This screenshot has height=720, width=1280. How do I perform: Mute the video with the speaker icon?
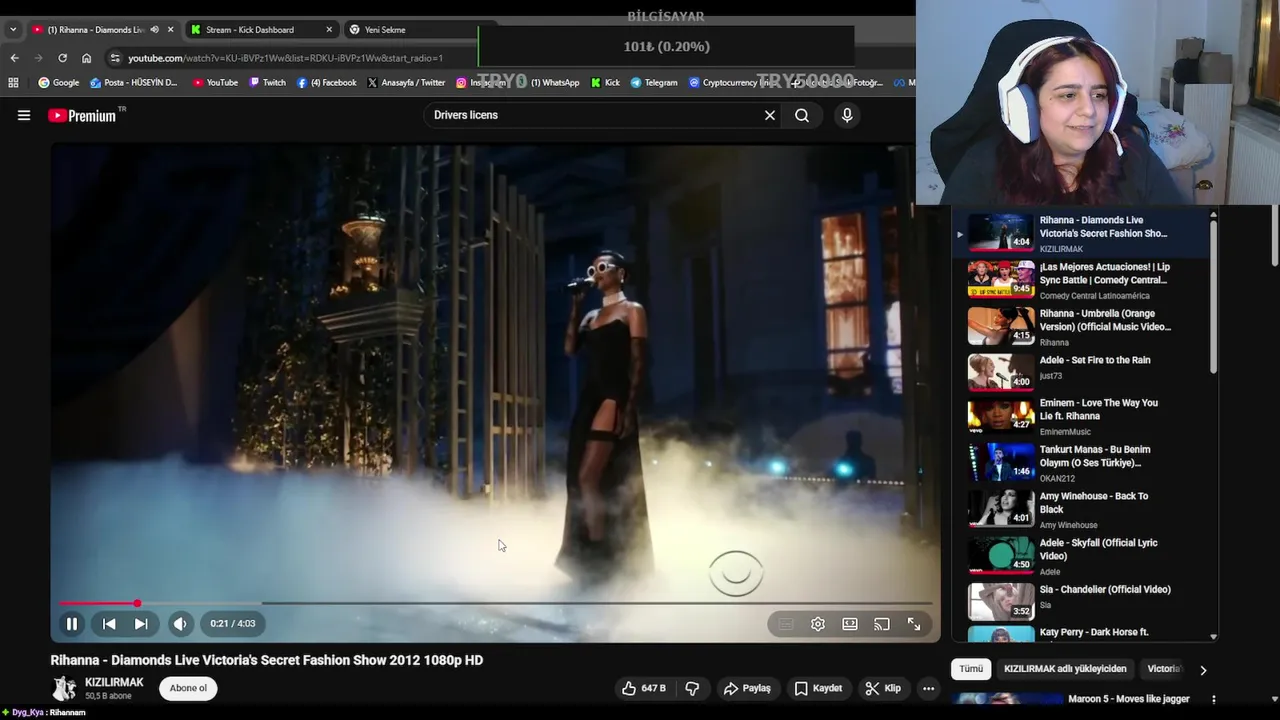click(180, 624)
